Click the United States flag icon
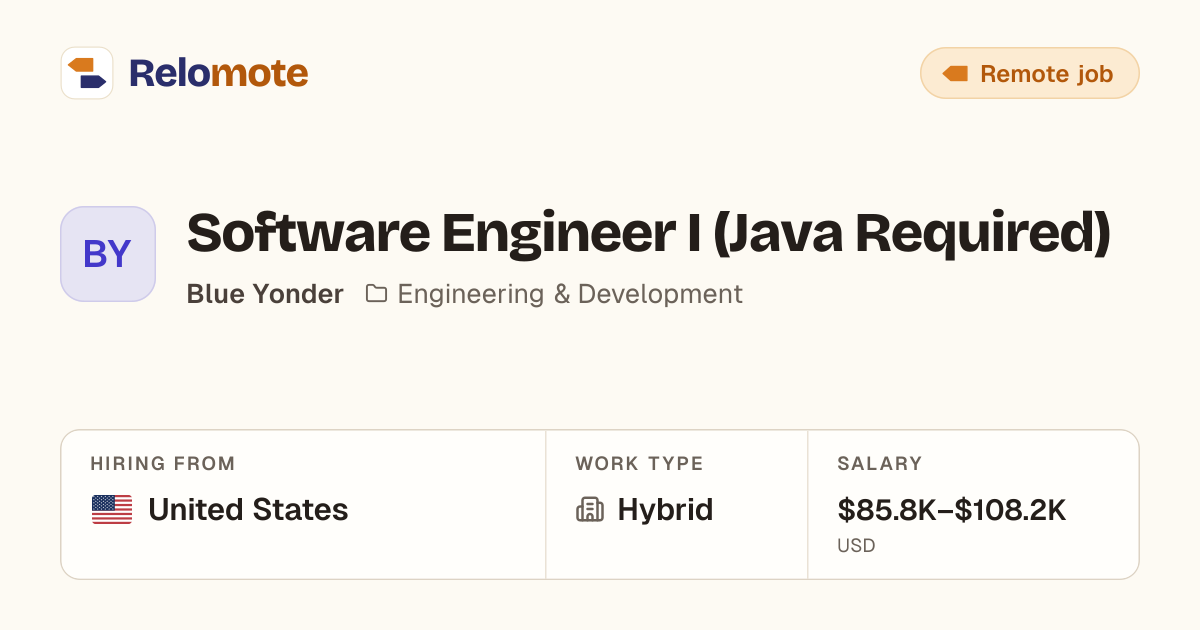The image size is (1200, 630). (112, 510)
